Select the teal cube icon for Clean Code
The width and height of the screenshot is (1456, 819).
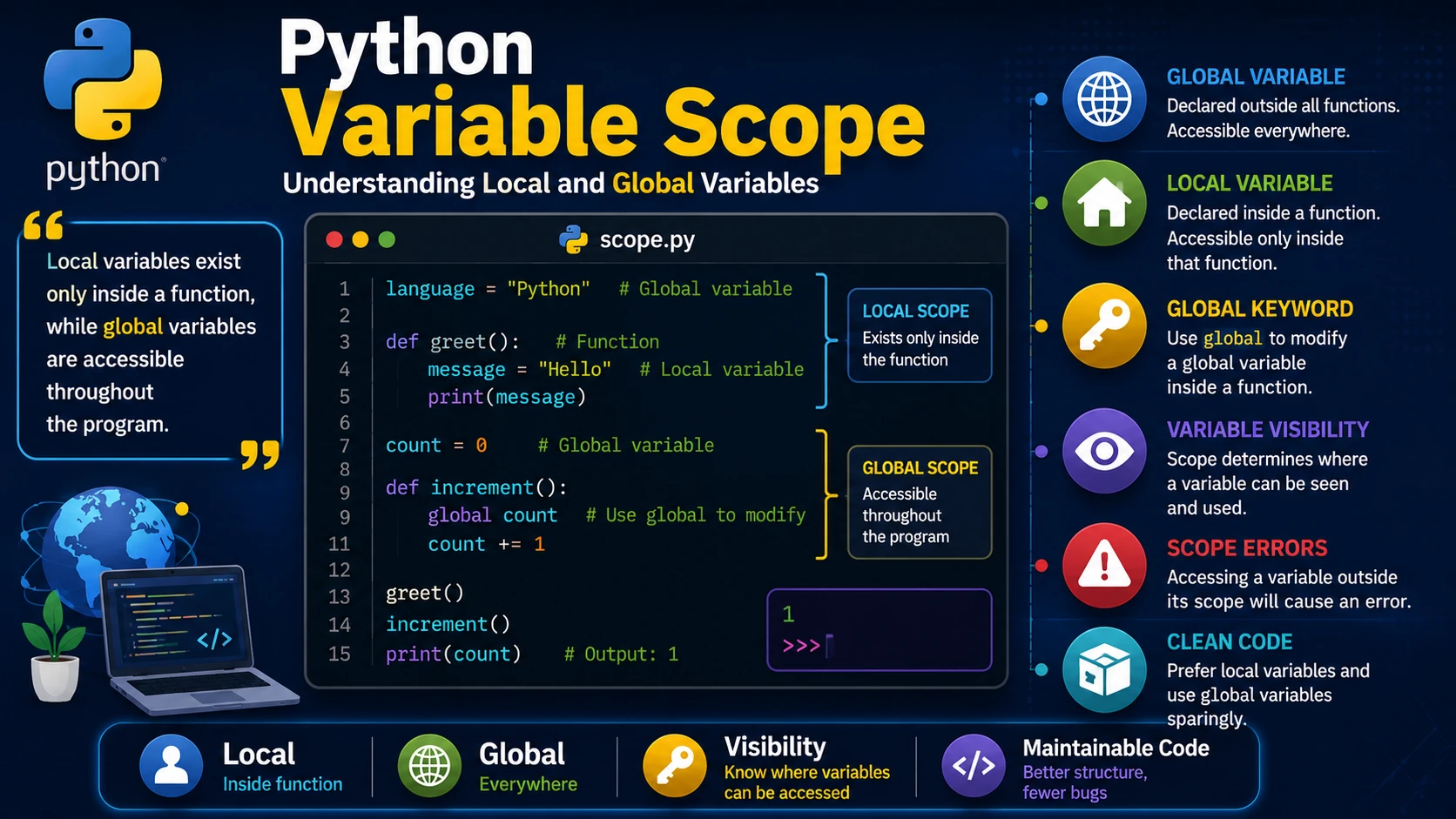tap(1104, 670)
